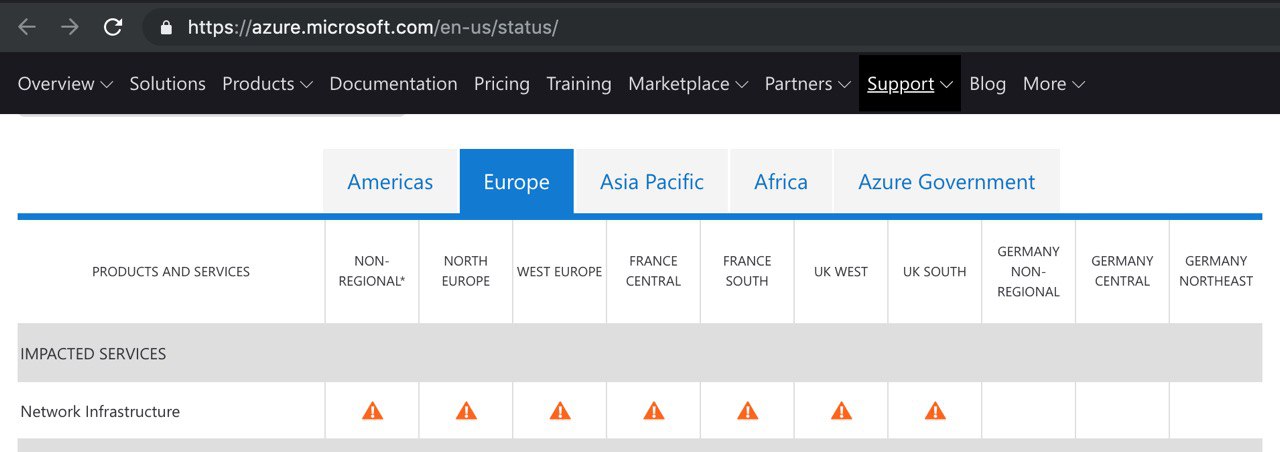Click the URL address bar
The height and width of the screenshot is (452, 1280).
click(700, 27)
